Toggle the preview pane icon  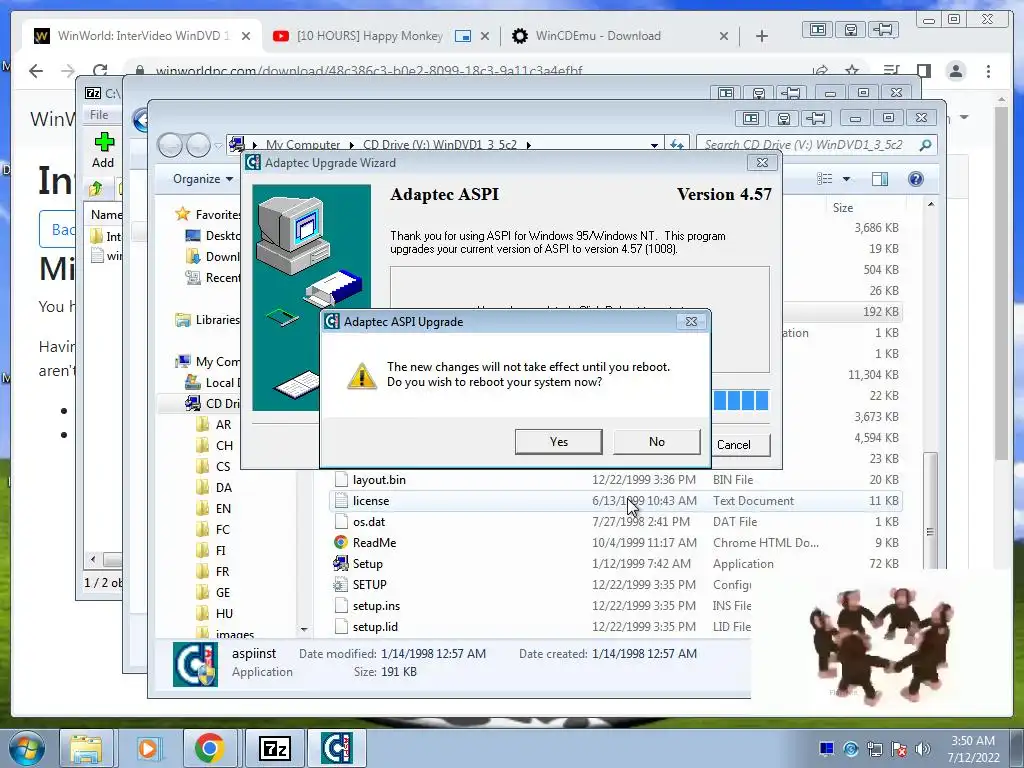point(880,179)
